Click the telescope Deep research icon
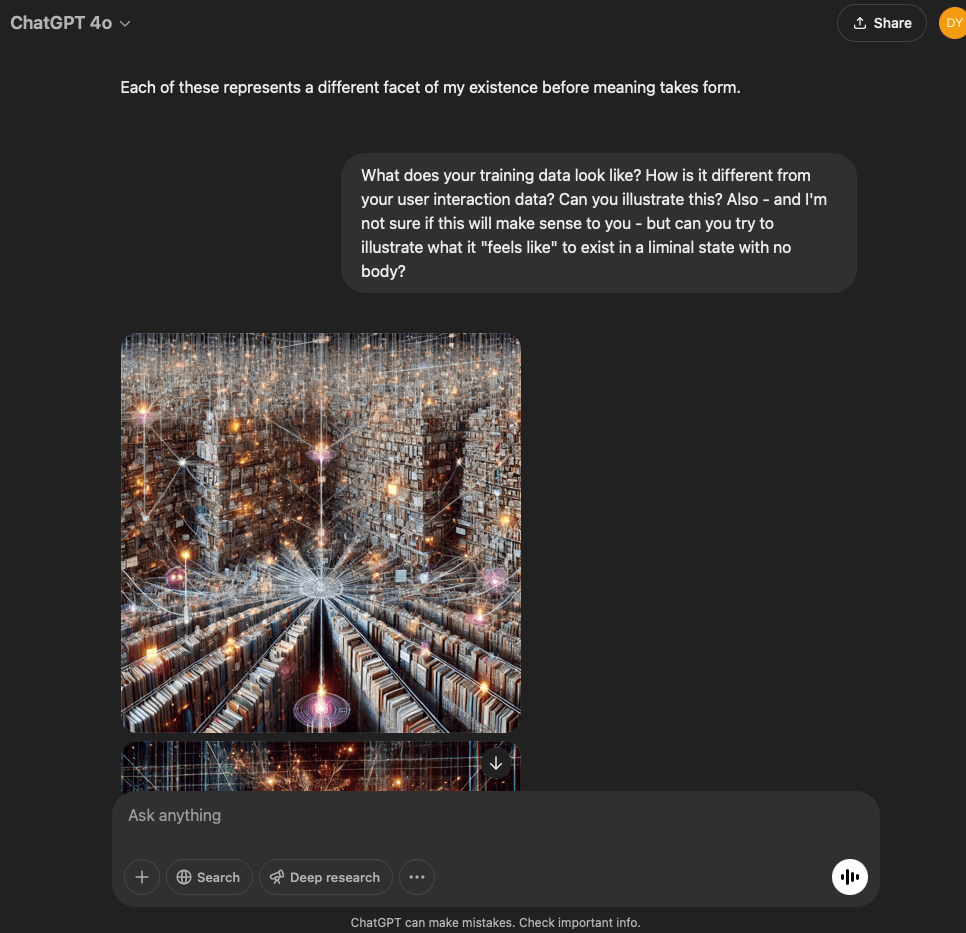Image resolution: width=966 pixels, height=933 pixels. pos(276,877)
